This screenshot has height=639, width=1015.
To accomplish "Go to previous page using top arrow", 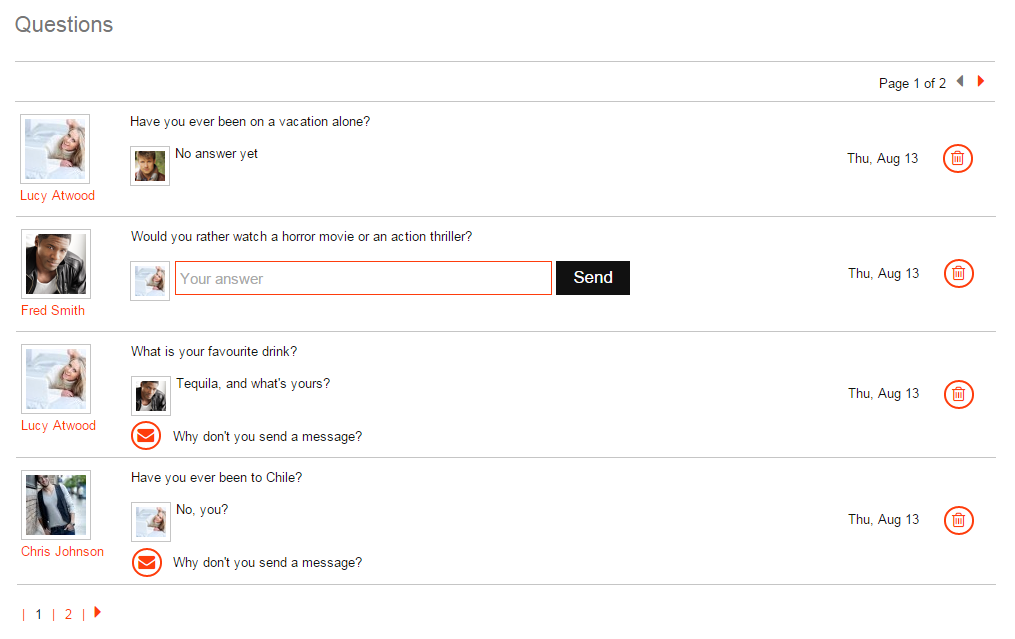I will coord(961,81).
